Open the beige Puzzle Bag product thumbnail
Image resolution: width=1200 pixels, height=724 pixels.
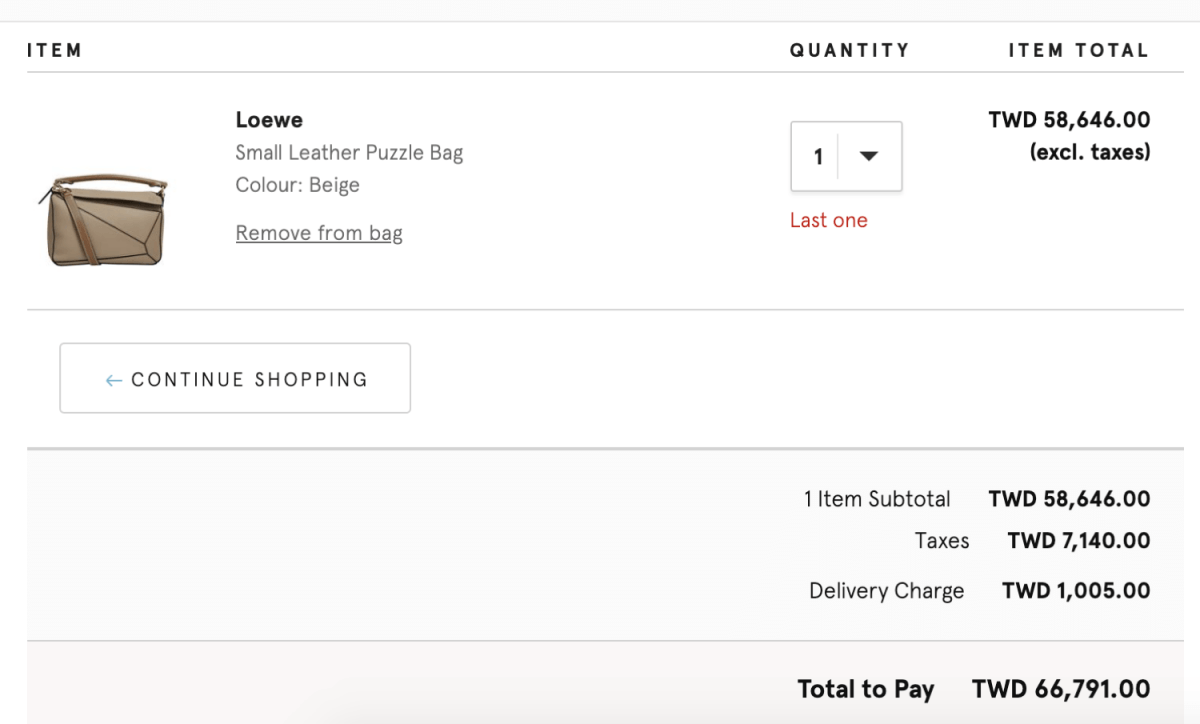pyautogui.click(x=106, y=219)
